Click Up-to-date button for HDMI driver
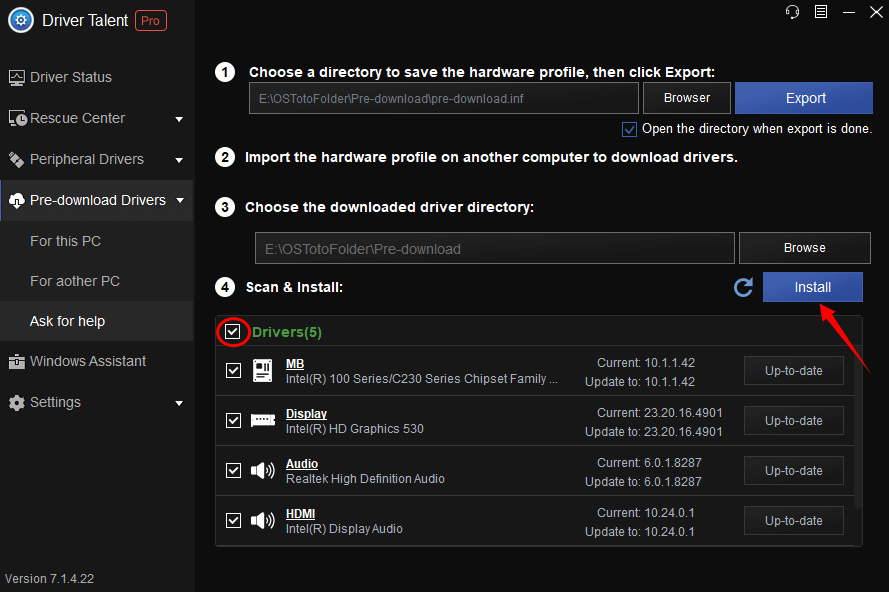Viewport: 889px width, 592px height. pyautogui.click(x=794, y=521)
